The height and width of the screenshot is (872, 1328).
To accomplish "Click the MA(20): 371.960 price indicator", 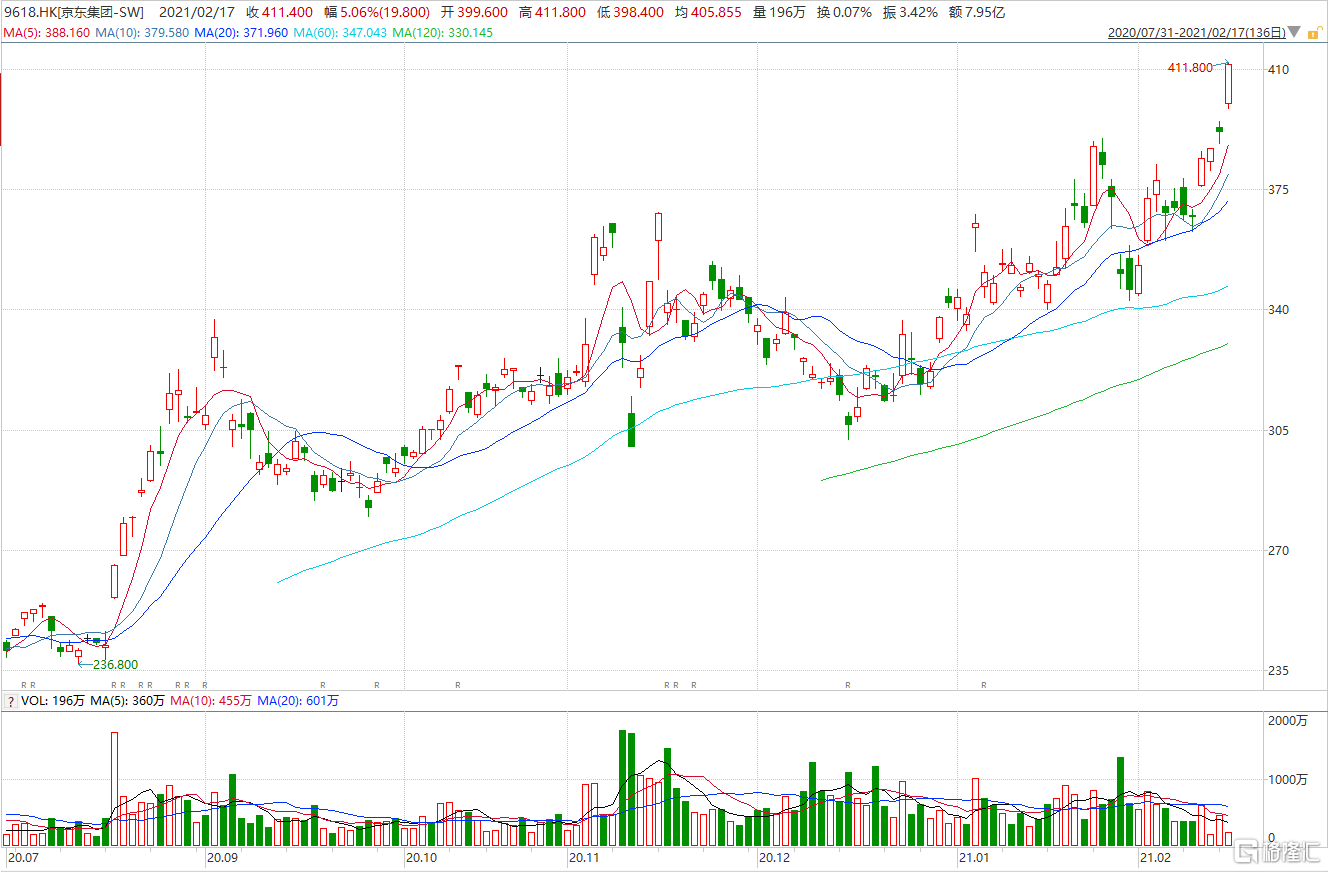I will [241, 33].
